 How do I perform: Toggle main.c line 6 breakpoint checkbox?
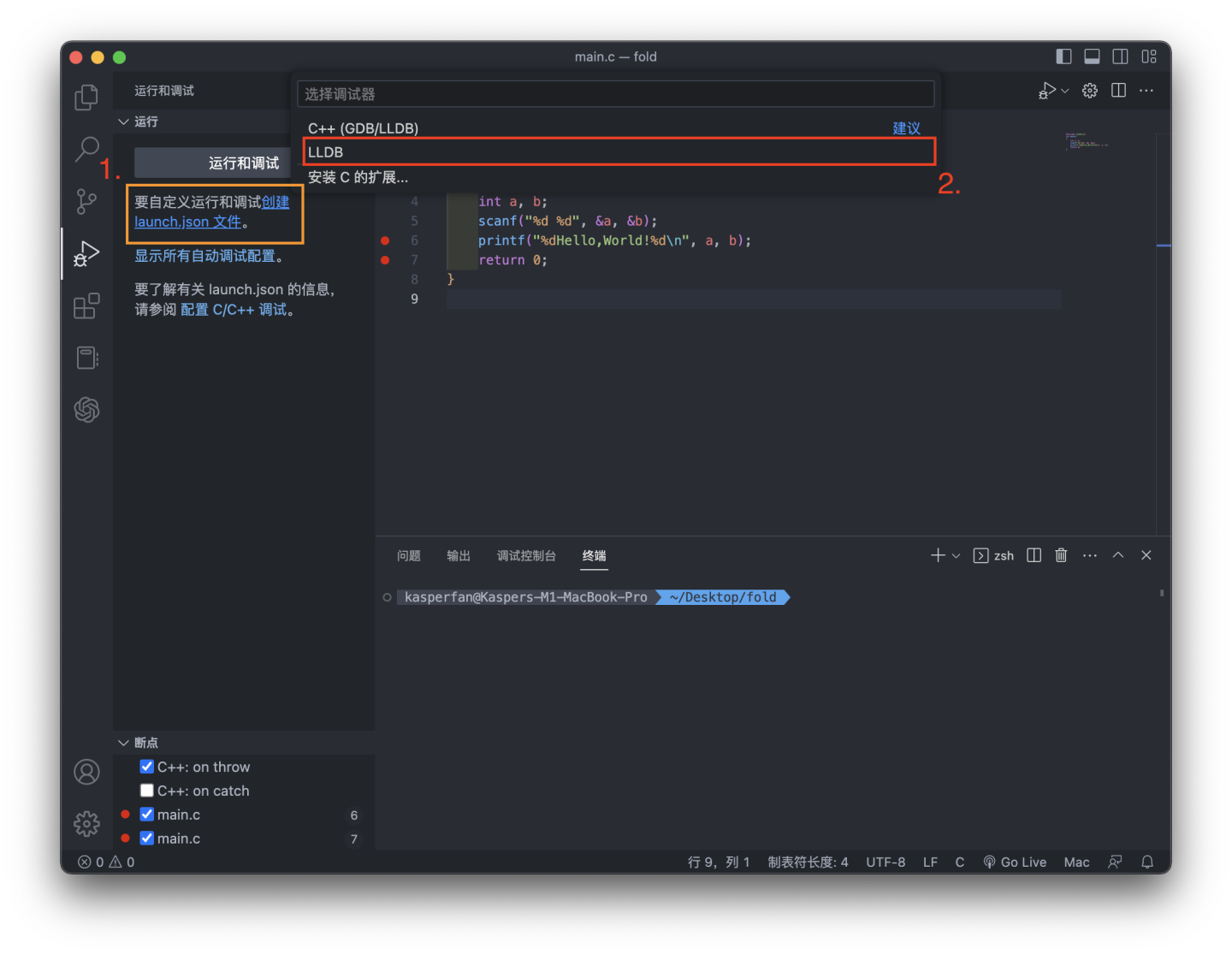[x=147, y=815]
